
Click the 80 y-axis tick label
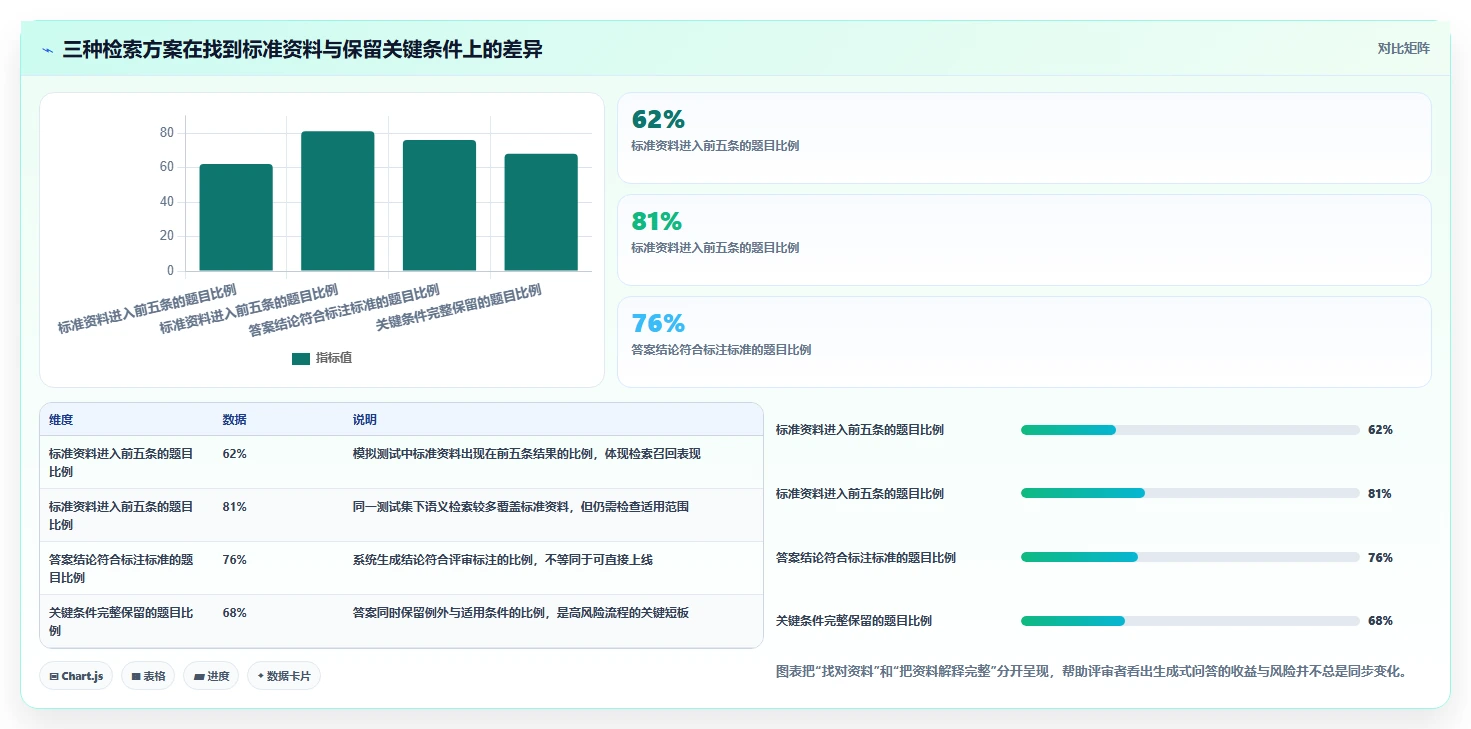166,133
